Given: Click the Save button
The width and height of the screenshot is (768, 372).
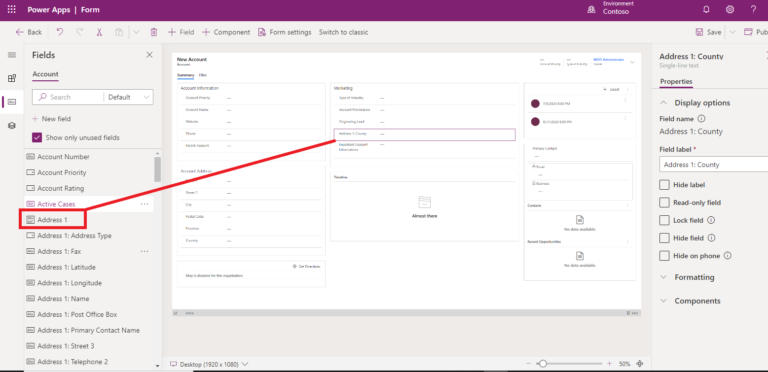Looking at the screenshot, I should [x=709, y=32].
